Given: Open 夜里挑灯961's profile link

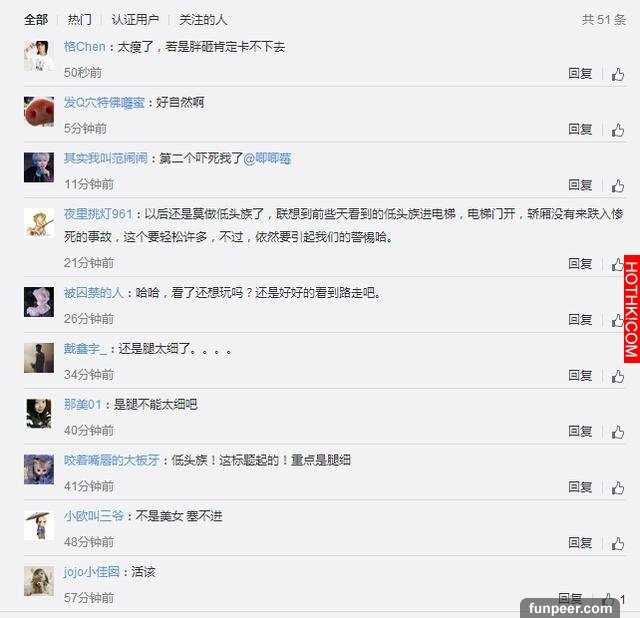Looking at the screenshot, I should 98,214.
